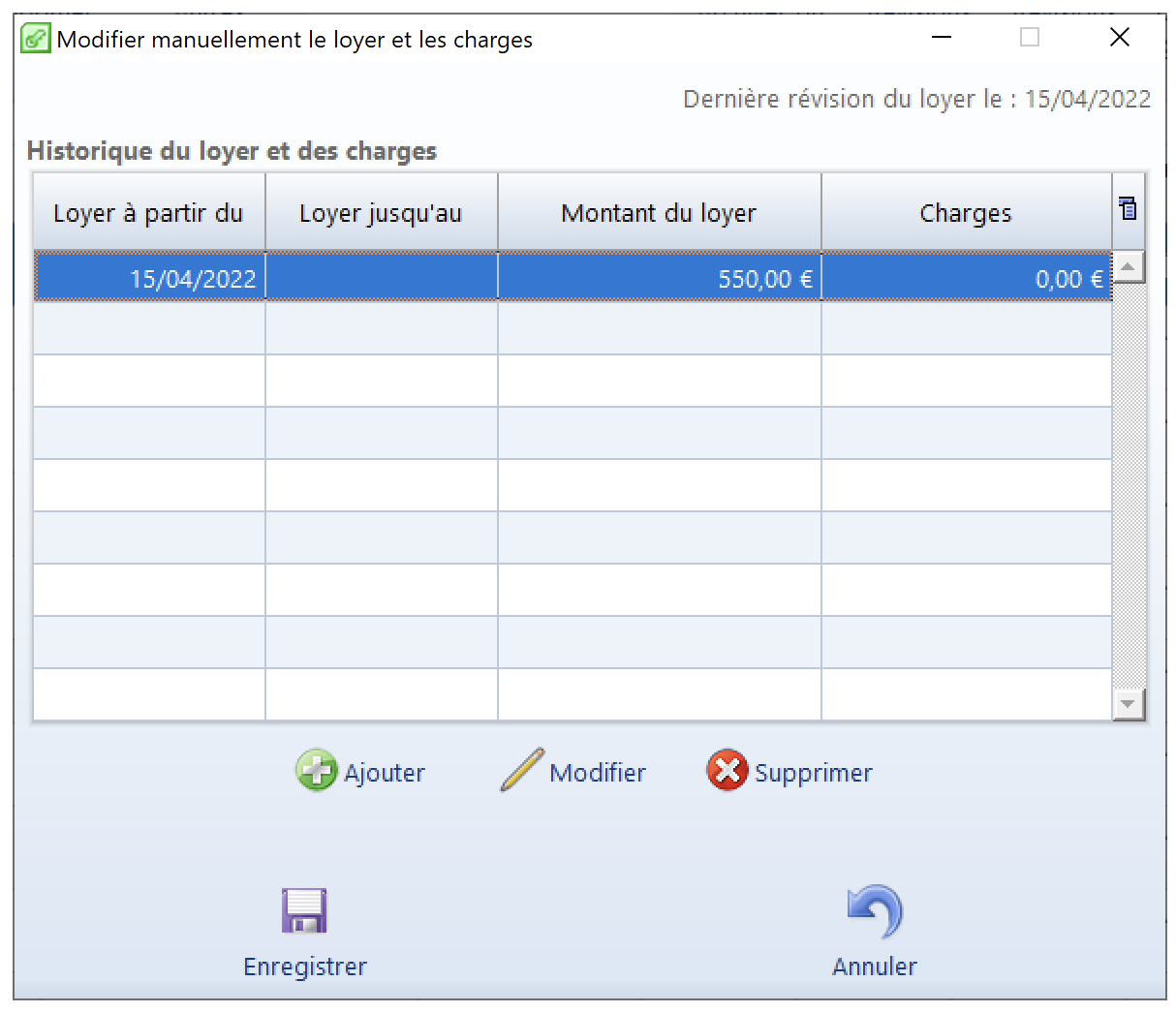Select the 0,00 € charges cell
The image size is (1176, 1013).
(x=967, y=278)
